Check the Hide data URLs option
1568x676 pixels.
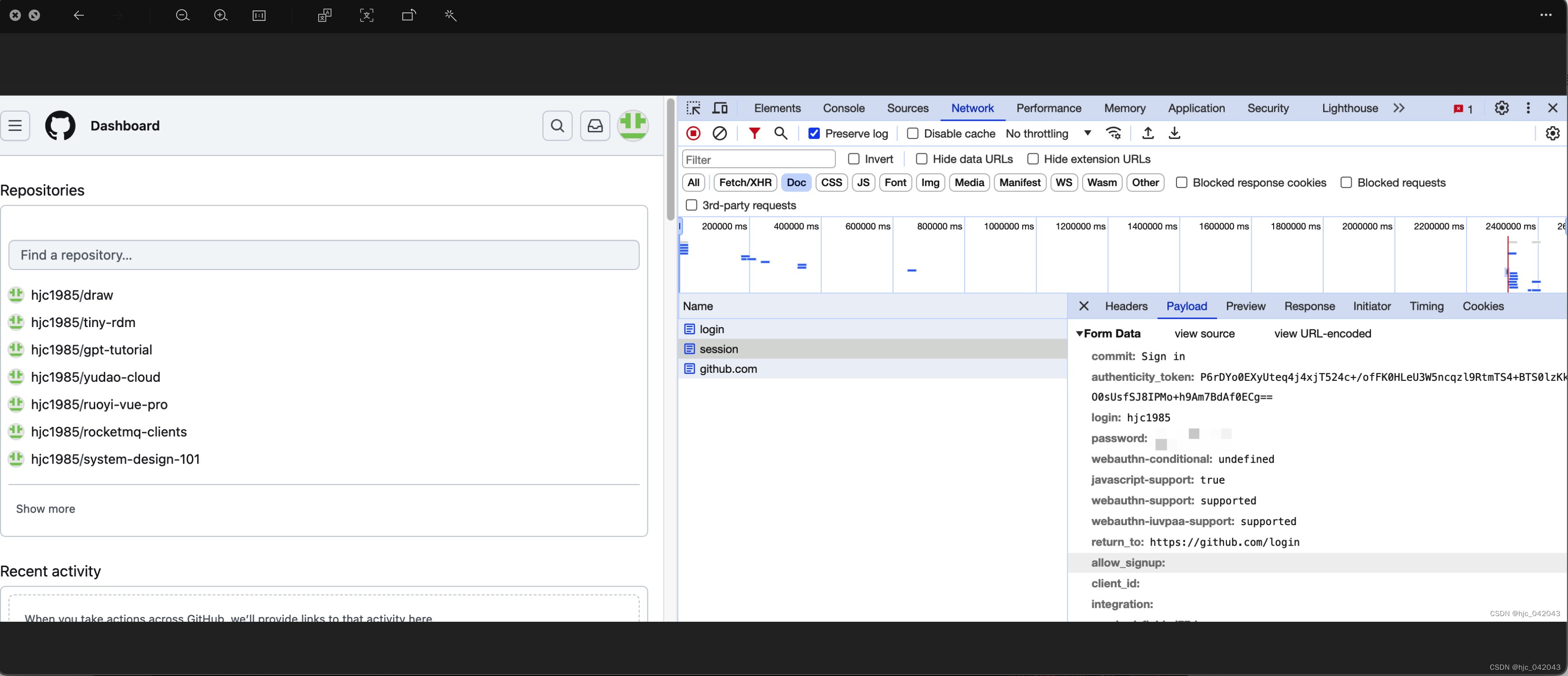[922, 159]
